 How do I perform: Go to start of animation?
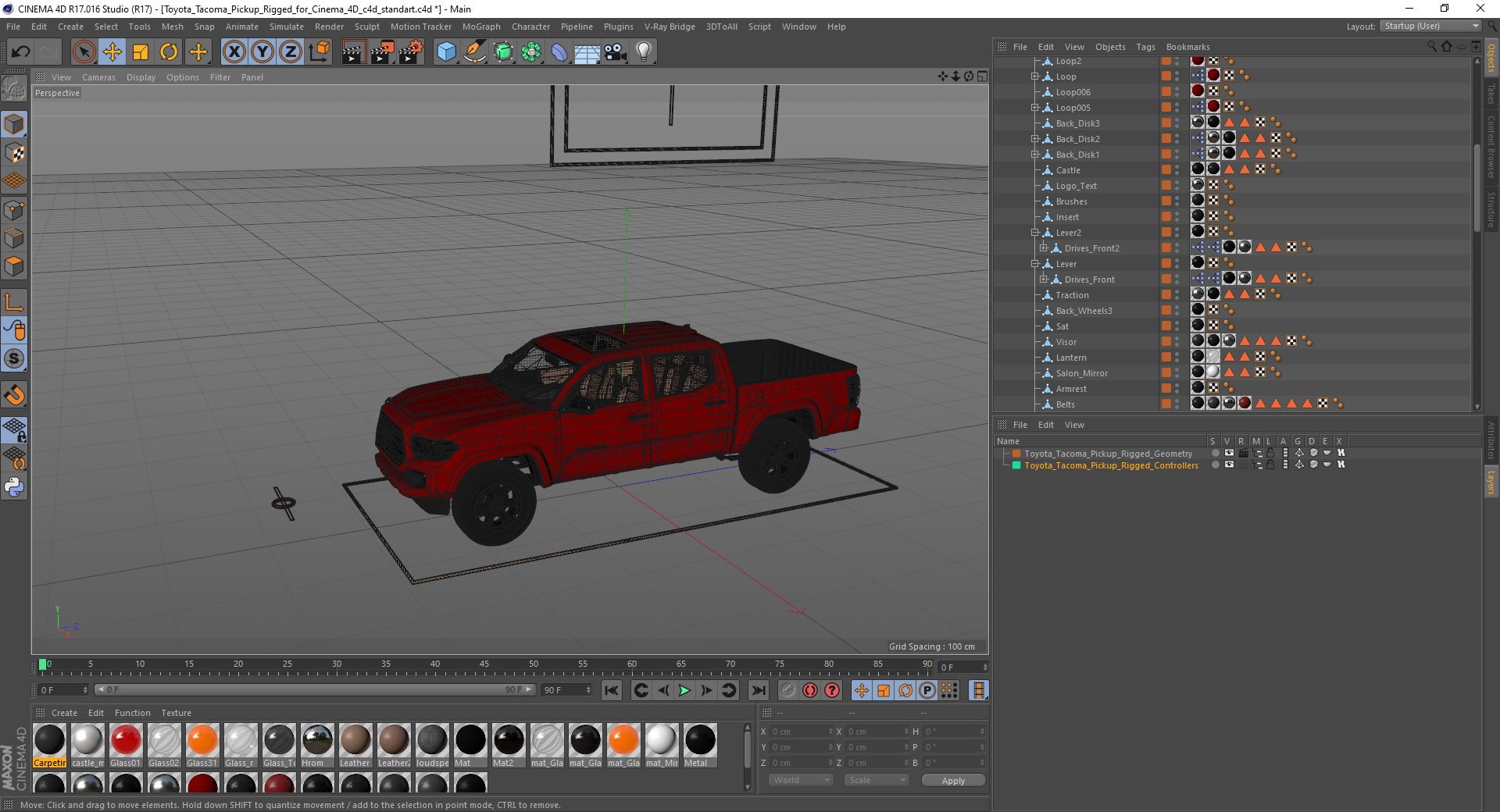pos(612,690)
